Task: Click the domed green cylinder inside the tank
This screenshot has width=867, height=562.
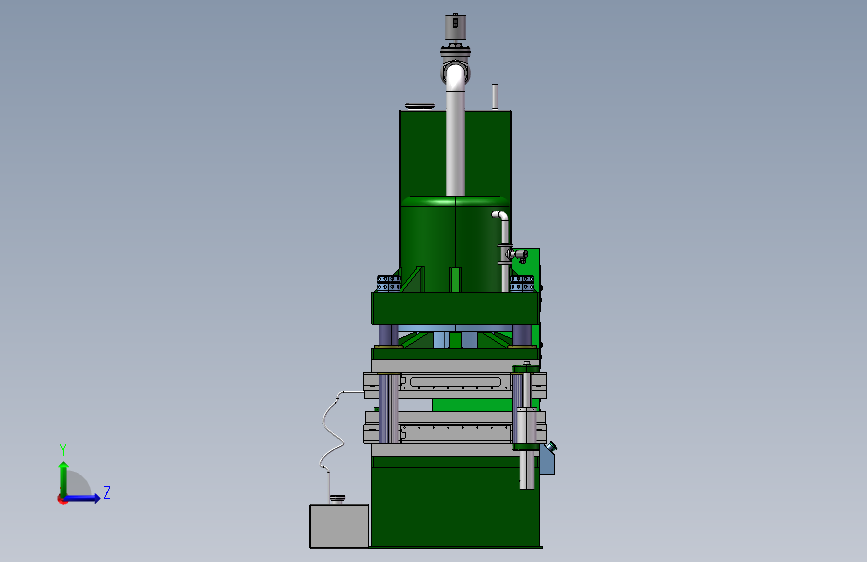Action: pos(455,243)
